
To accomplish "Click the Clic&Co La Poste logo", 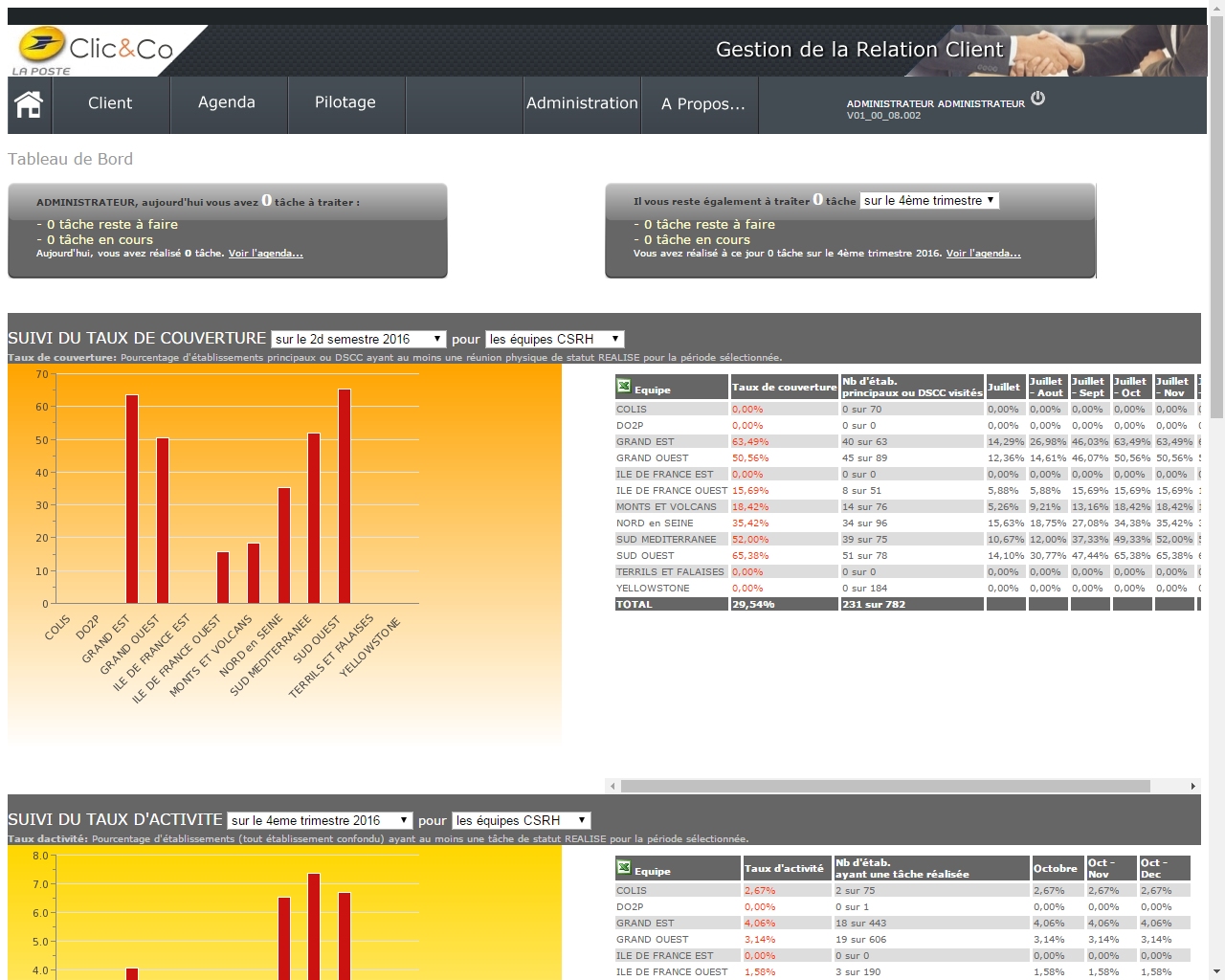I will pyautogui.click(x=96, y=51).
